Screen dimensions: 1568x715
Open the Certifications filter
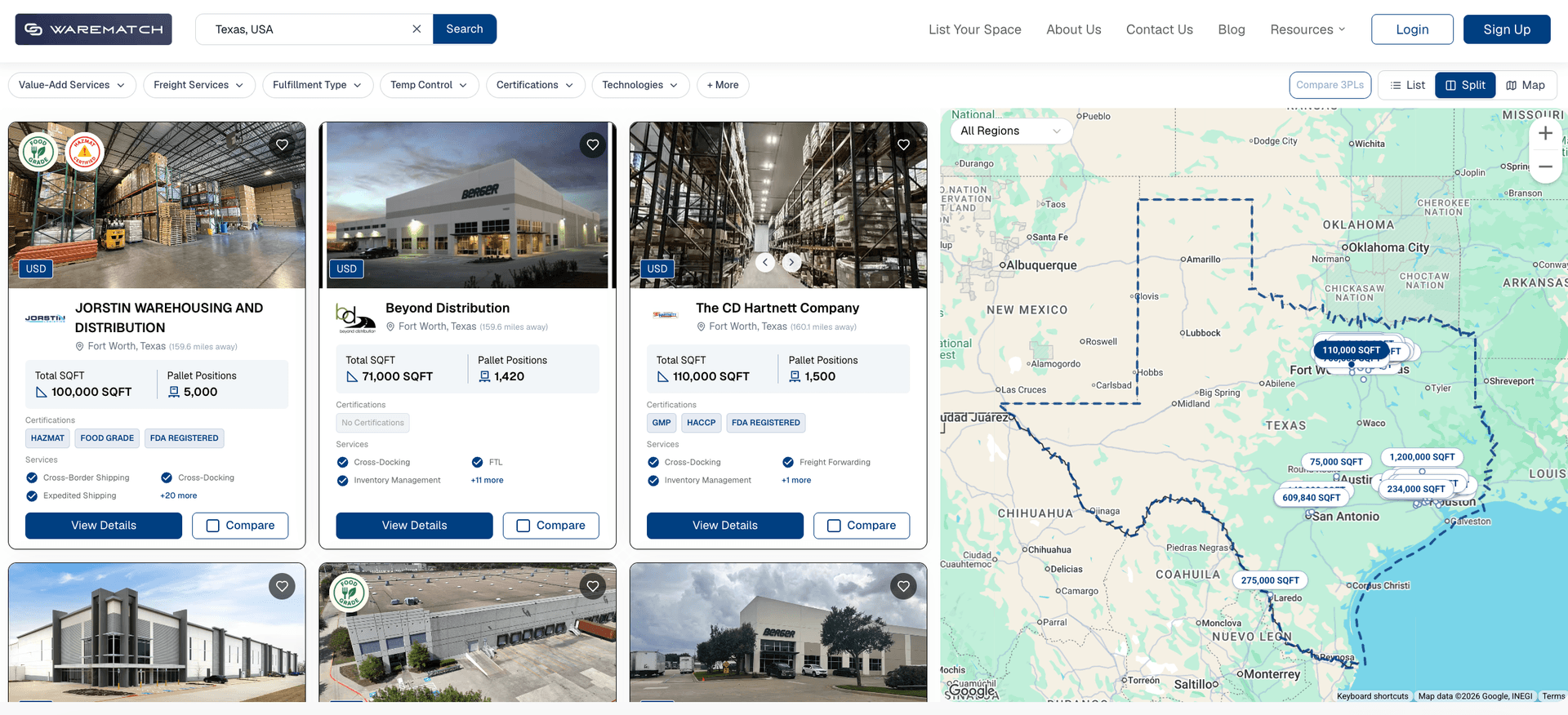pyautogui.click(x=536, y=85)
